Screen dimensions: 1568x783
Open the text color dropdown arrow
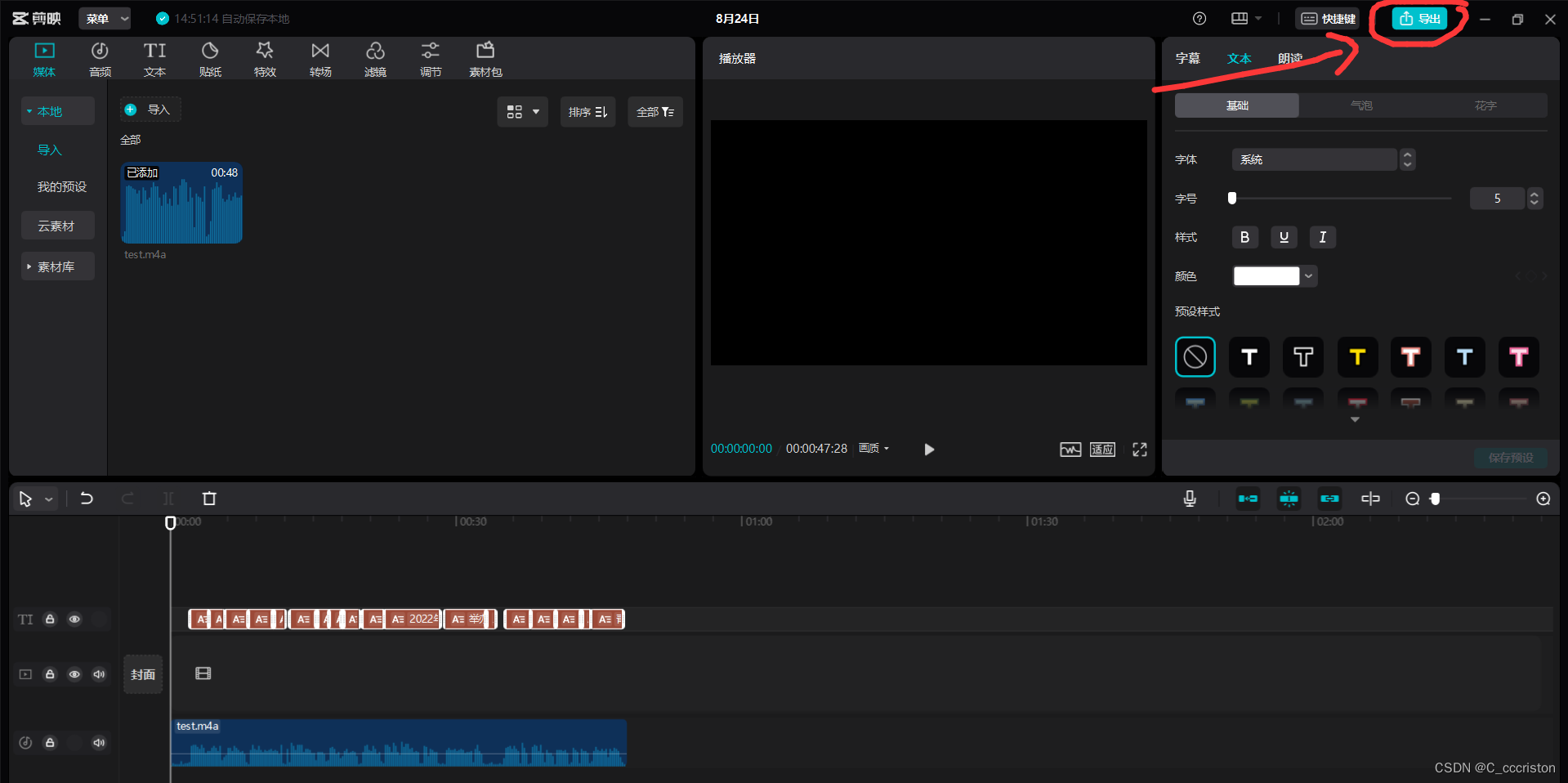click(1309, 276)
